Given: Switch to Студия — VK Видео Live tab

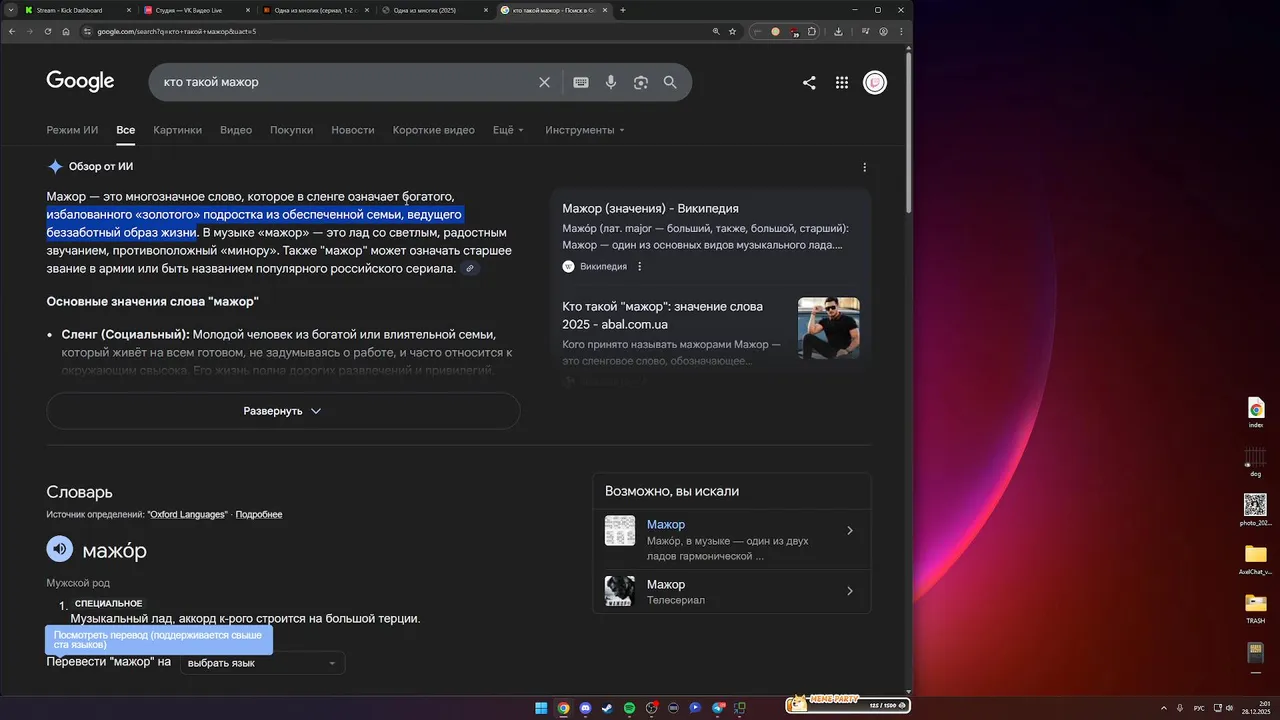Looking at the screenshot, I should click(x=196, y=10).
